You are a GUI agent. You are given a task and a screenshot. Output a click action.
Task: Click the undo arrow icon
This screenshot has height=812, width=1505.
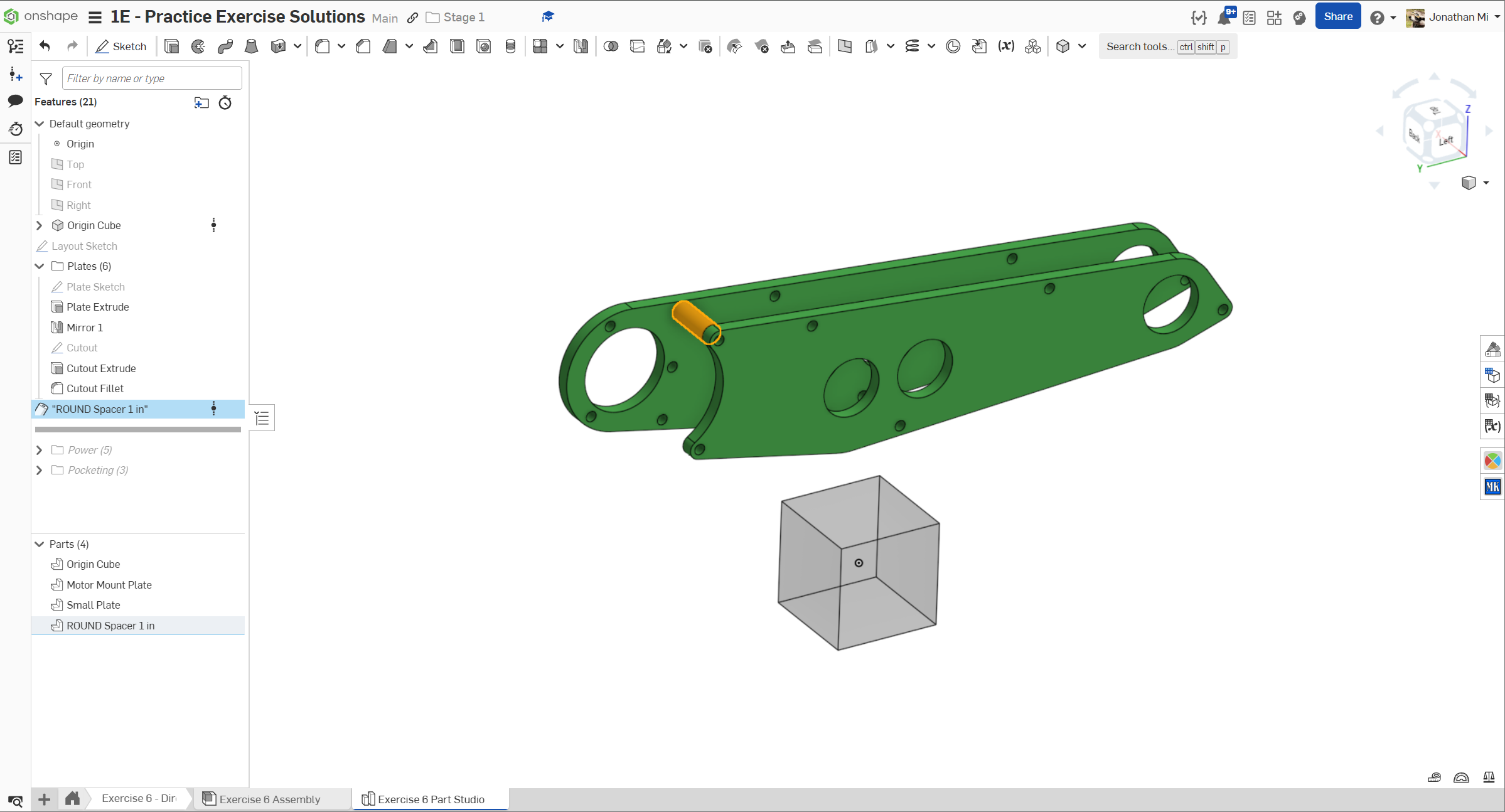point(45,46)
